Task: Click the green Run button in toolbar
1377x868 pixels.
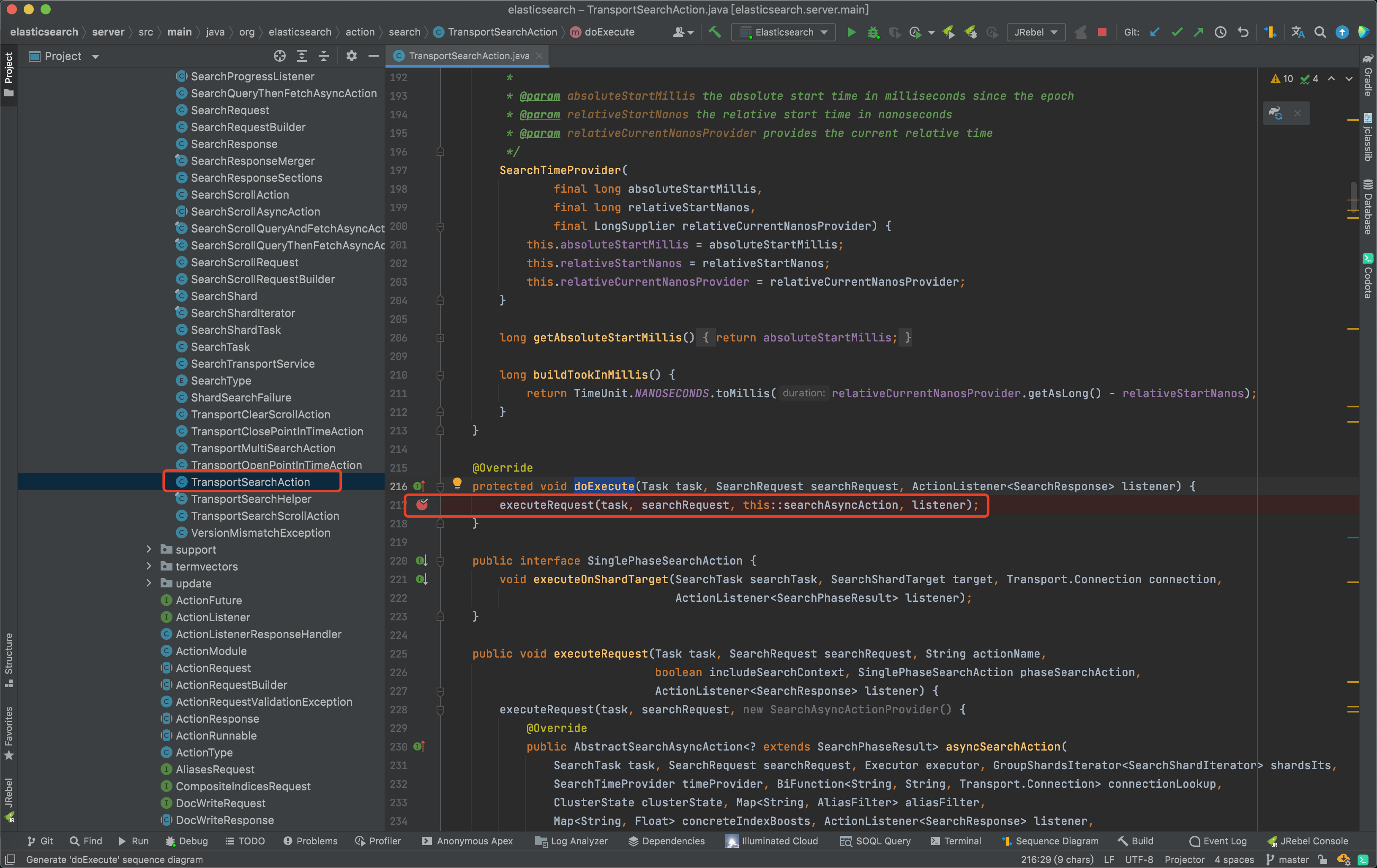Action: point(851,33)
